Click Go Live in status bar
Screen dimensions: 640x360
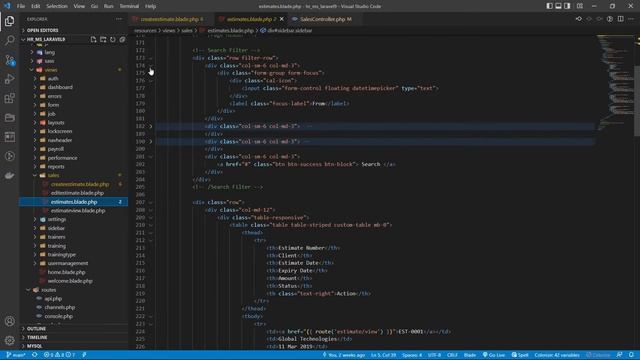click(494, 355)
